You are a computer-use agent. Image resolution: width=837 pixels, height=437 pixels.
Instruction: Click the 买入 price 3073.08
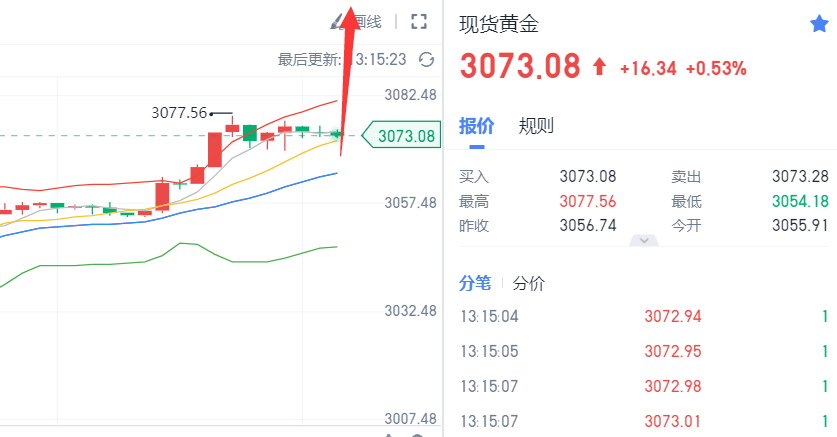[x=588, y=176]
